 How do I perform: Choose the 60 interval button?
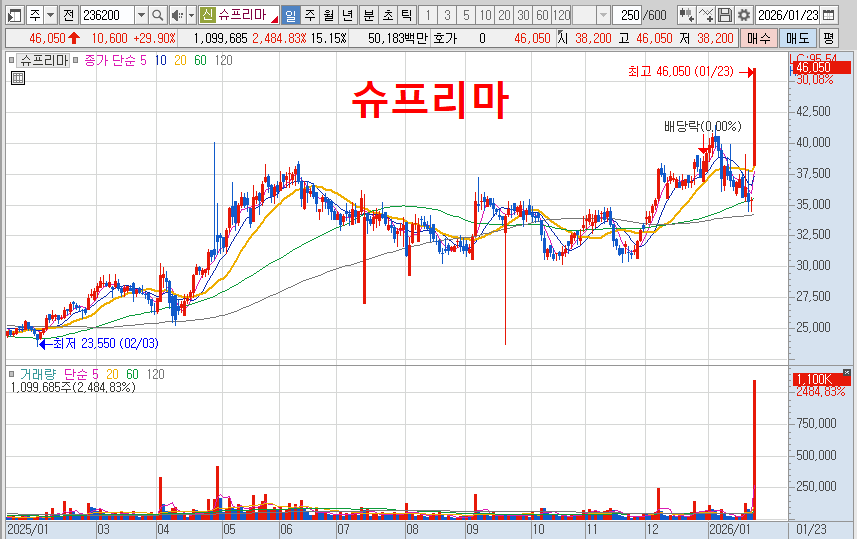pyautogui.click(x=542, y=15)
